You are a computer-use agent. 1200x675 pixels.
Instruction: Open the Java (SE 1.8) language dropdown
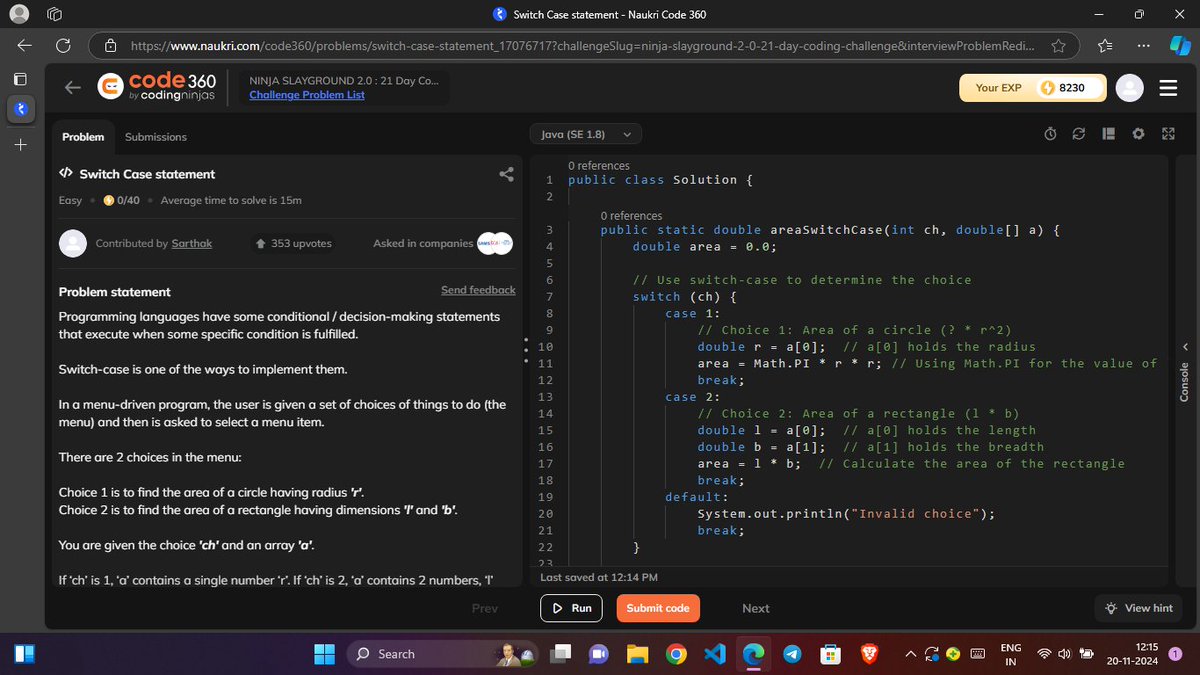point(585,134)
